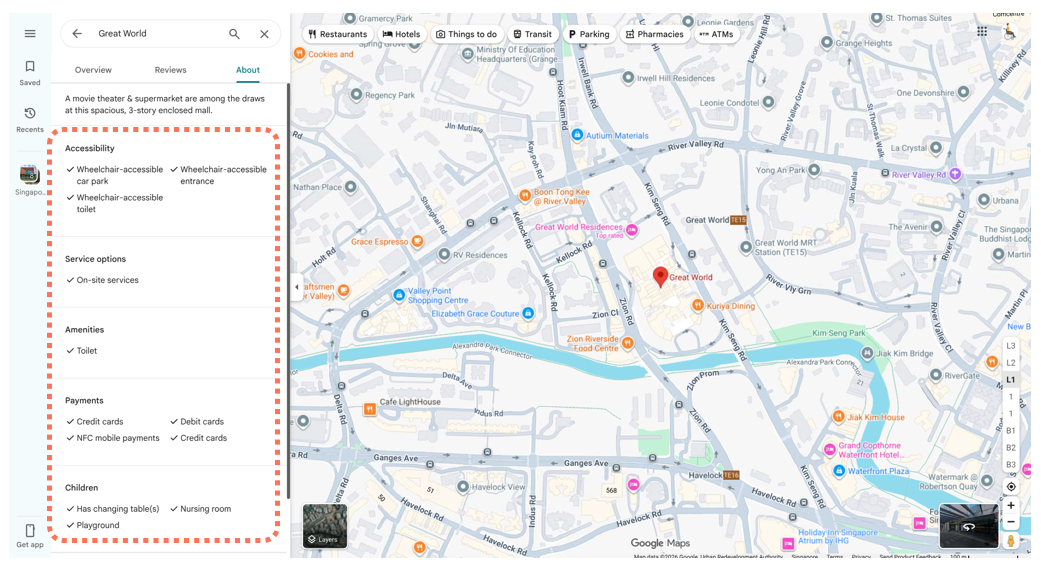1041x572 pixels.
Task: Show Things to do nearby
Action: (466, 34)
